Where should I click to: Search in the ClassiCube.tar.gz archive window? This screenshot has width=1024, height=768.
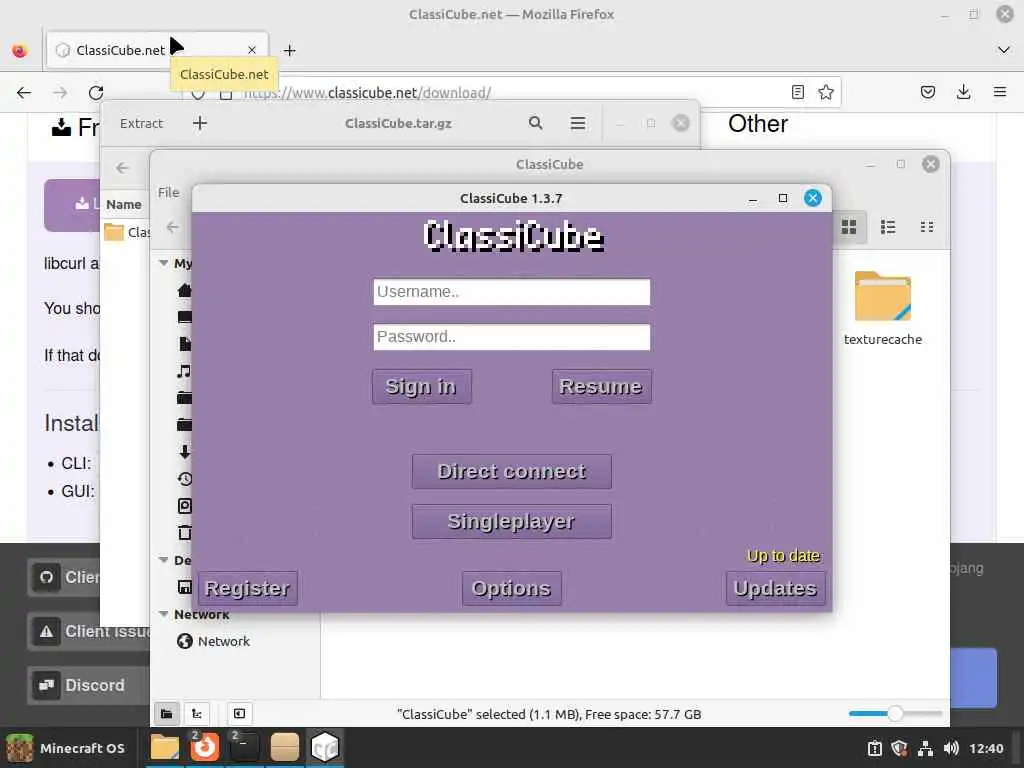click(536, 123)
